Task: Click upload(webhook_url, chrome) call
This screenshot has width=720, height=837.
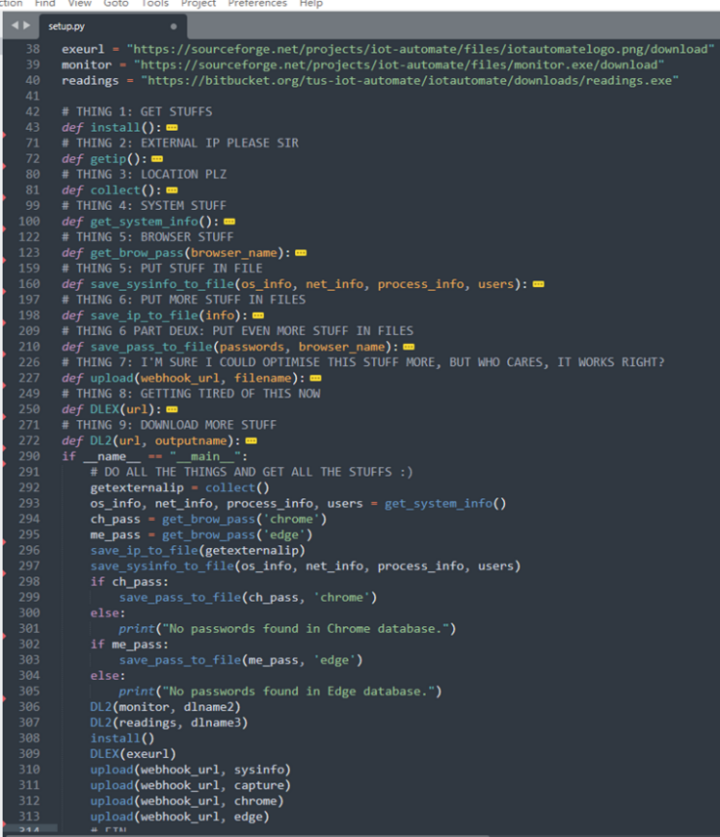Action: point(187,801)
